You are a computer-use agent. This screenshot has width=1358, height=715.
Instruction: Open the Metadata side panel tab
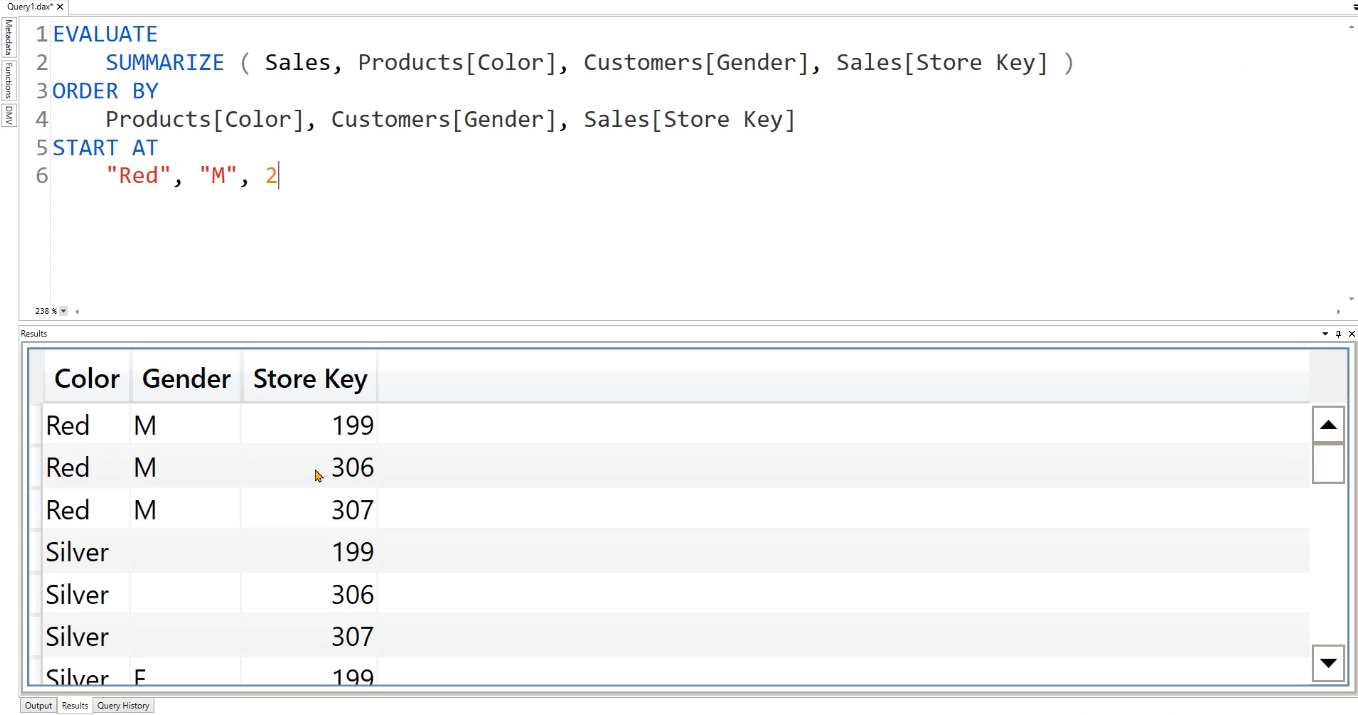coord(8,36)
